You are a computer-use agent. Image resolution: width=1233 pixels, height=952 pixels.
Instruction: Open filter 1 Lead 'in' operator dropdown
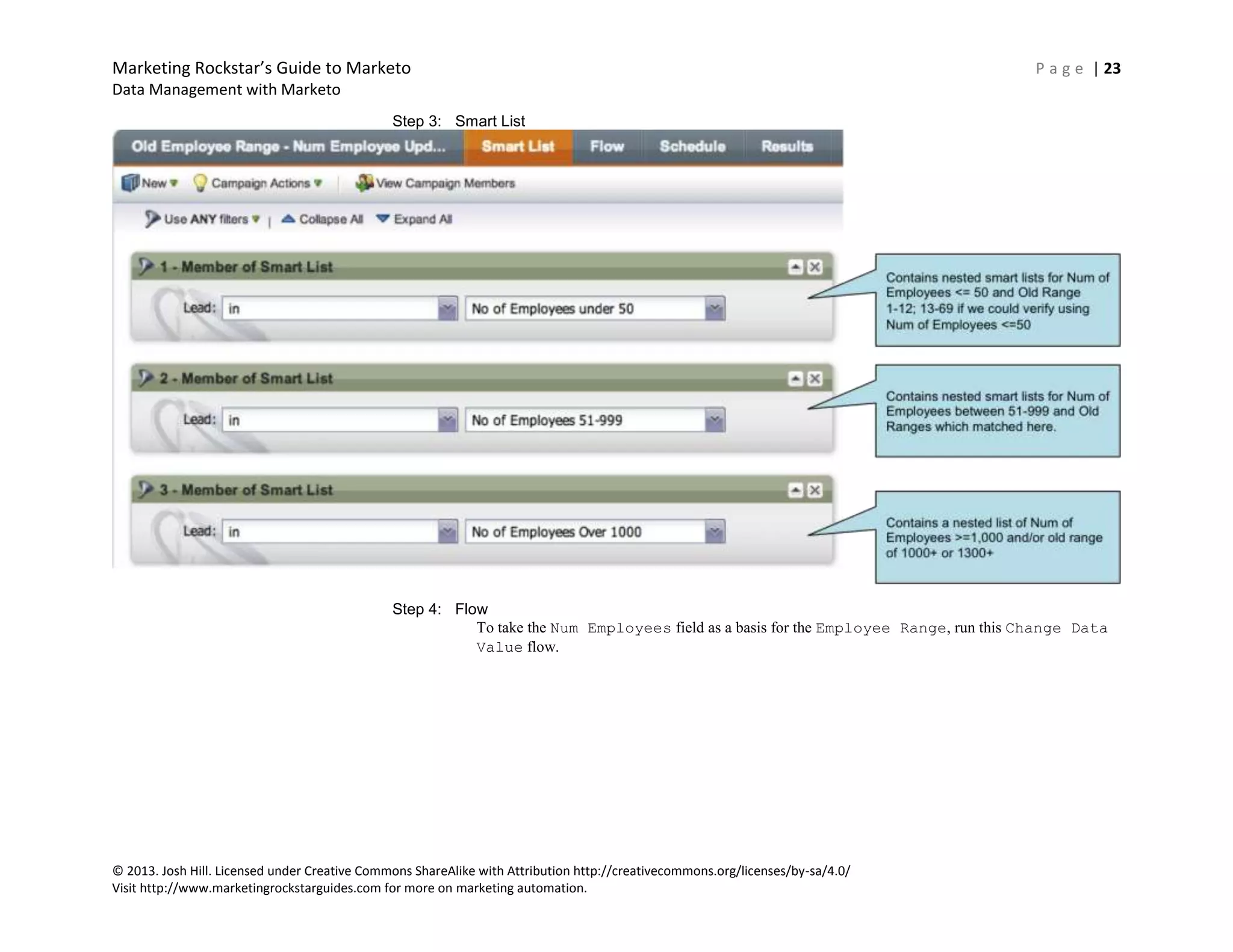point(447,309)
